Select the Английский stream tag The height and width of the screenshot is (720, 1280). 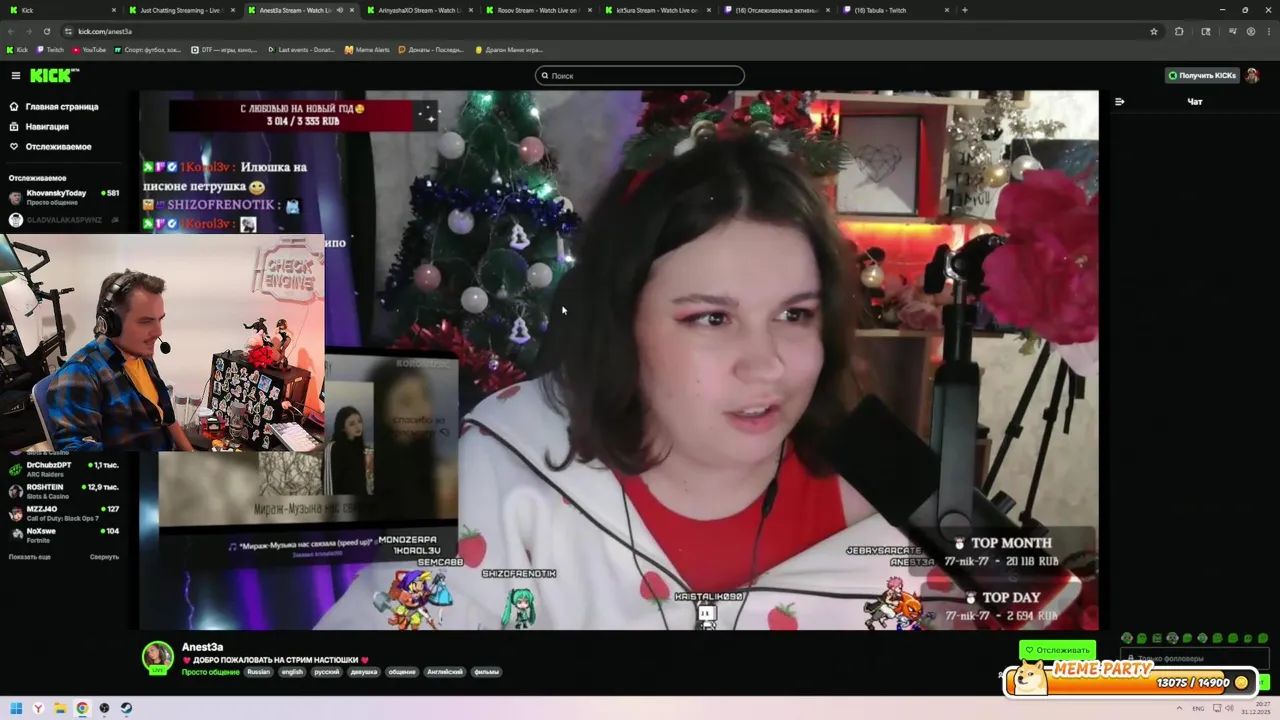[x=446, y=672]
